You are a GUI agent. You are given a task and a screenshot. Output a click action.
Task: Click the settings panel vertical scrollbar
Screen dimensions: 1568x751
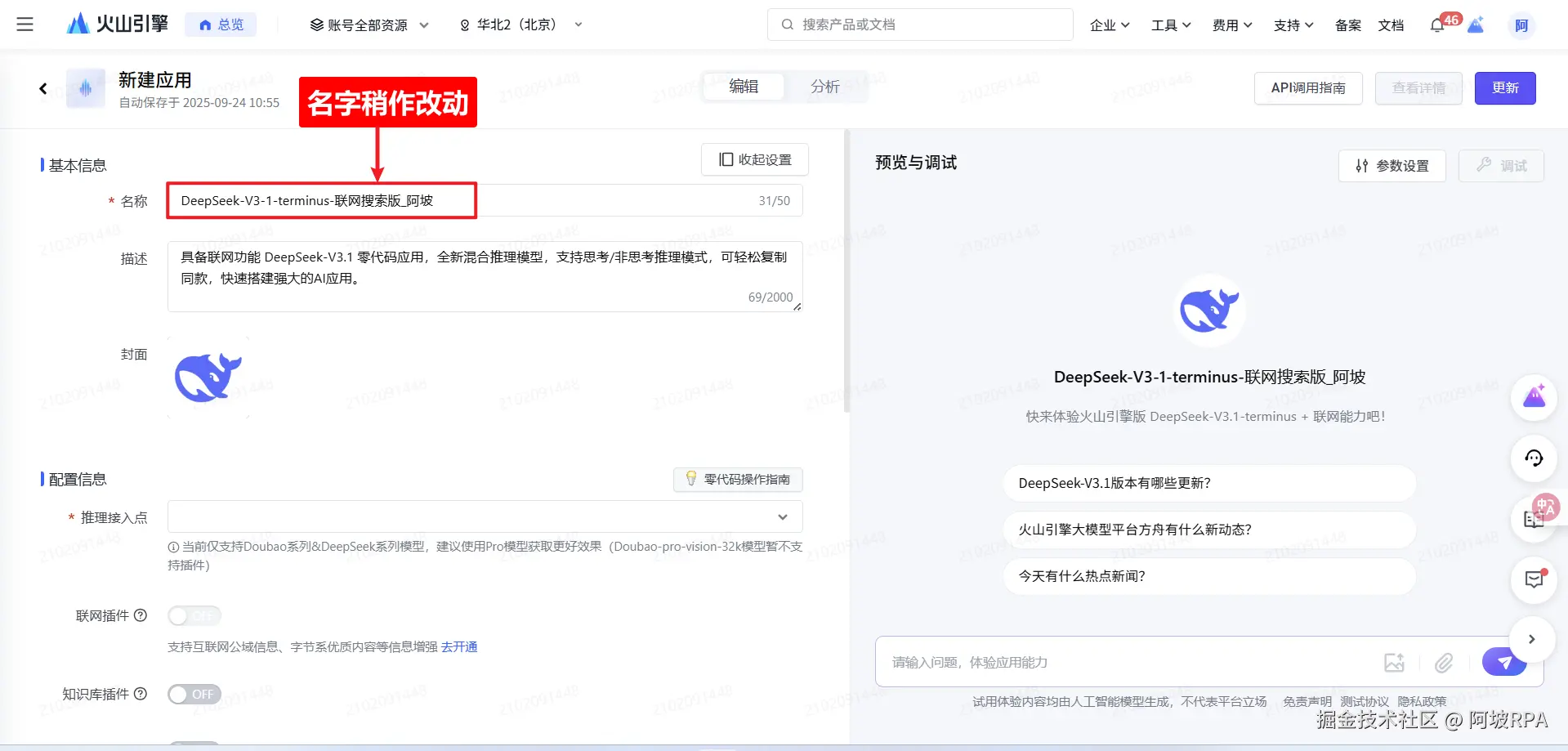tap(847, 271)
